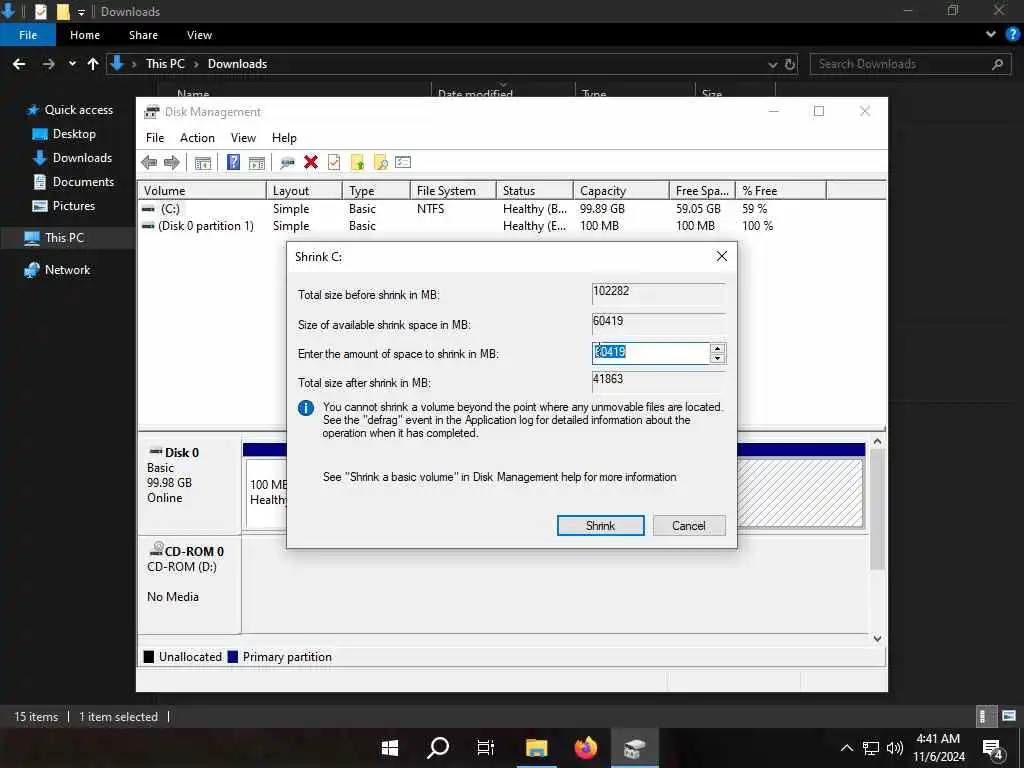Open Help via blue question mark icon

tap(233, 162)
